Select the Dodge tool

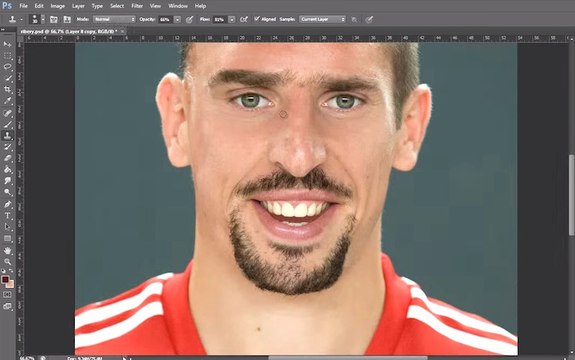pos(7,192)
